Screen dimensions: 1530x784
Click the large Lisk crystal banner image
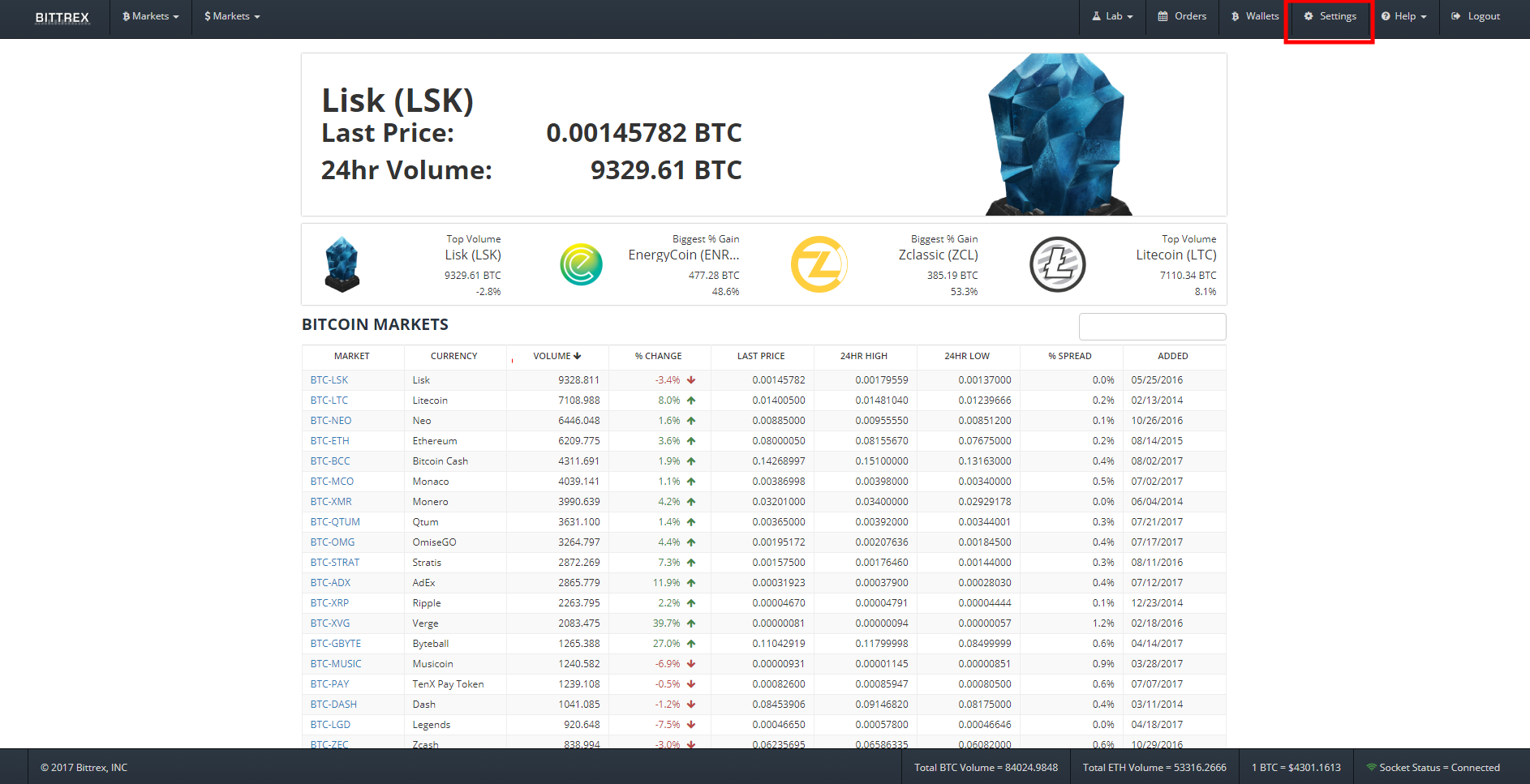coord(1058,135)
